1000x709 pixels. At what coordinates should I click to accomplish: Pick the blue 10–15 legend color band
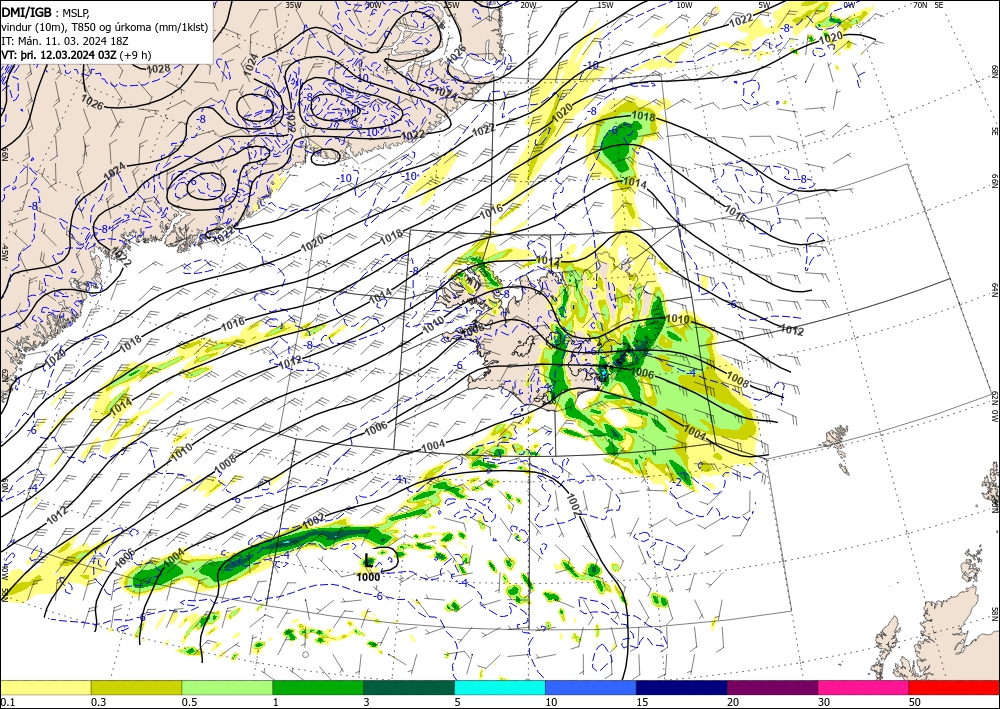[x=591, y=687]
